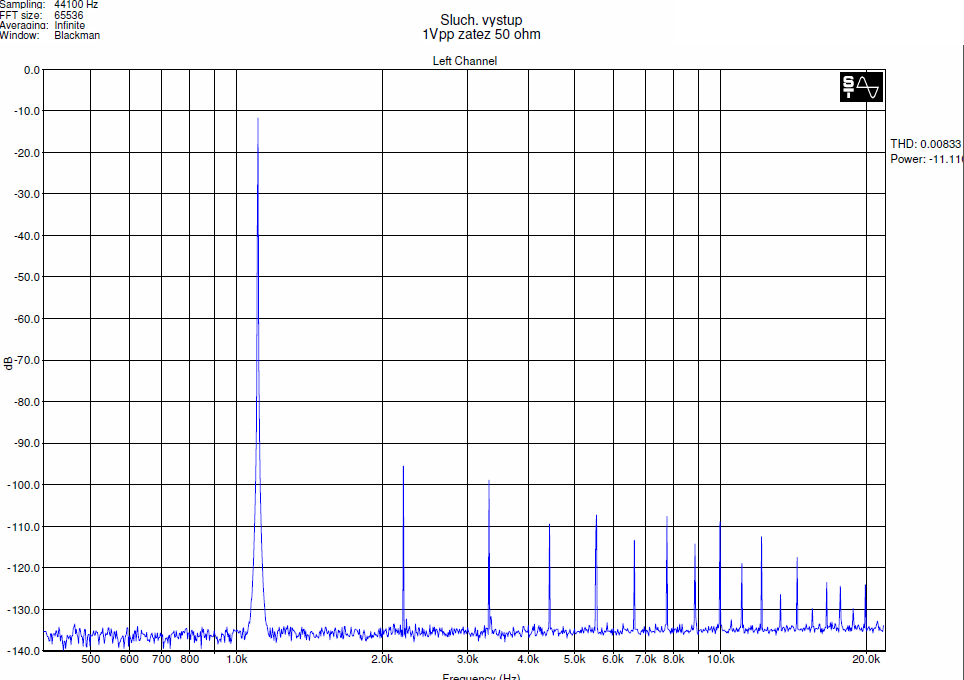The height and width of the screenshot is (680, 964).
Task: Click the rotated dB axis title
Action: pyautogui.click(x=8, y=363)
